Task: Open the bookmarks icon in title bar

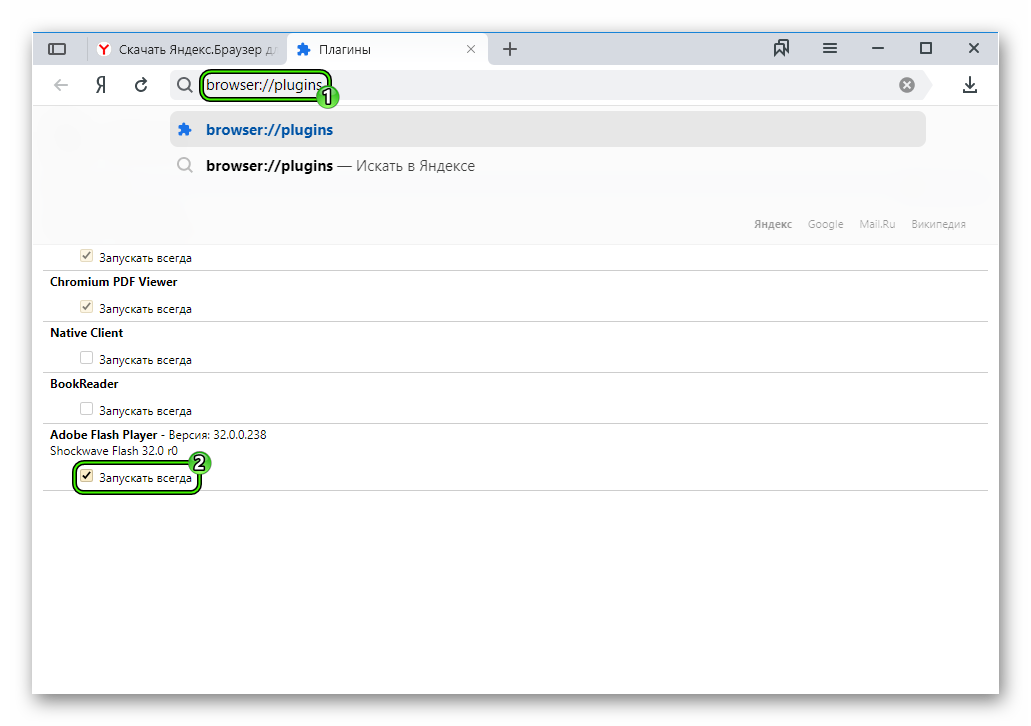Action: tap(781, 48)
